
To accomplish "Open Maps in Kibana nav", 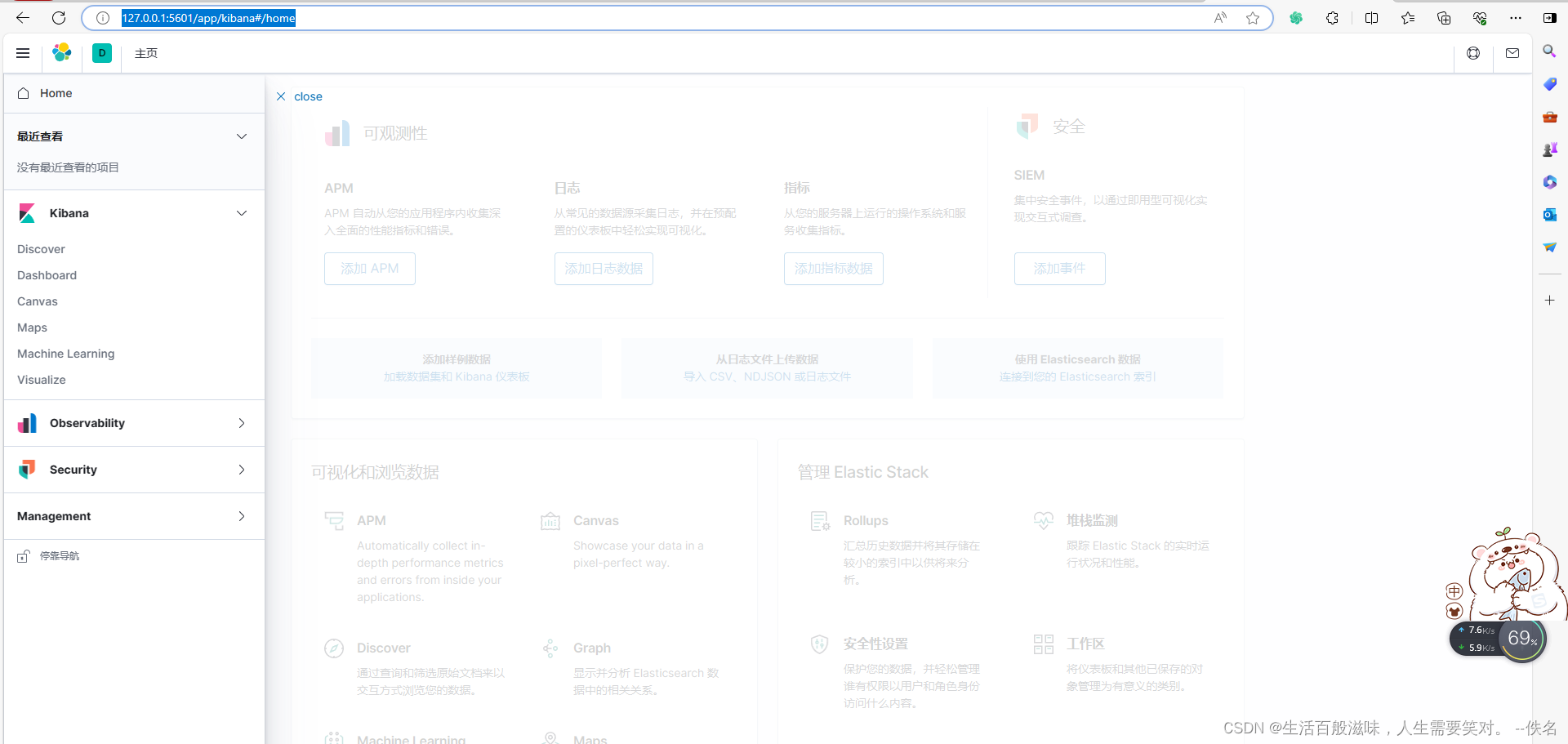I will pos(32,327).
